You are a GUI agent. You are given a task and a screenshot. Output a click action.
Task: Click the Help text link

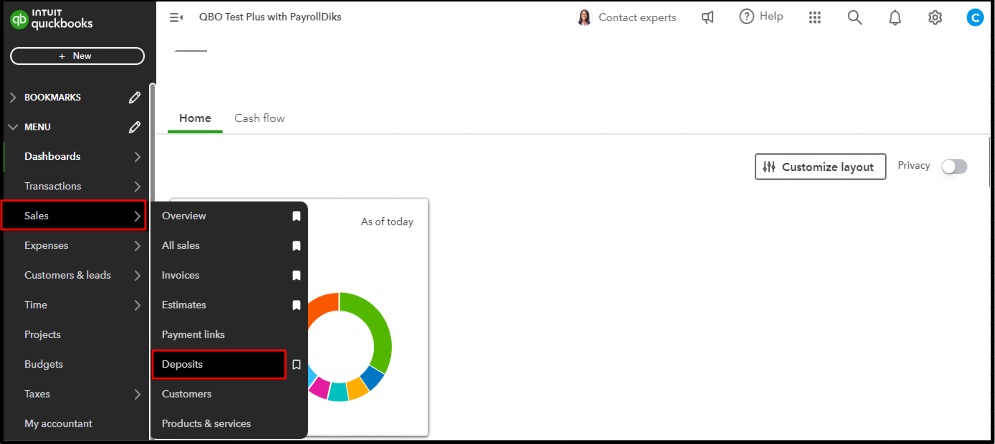[771, 16]
